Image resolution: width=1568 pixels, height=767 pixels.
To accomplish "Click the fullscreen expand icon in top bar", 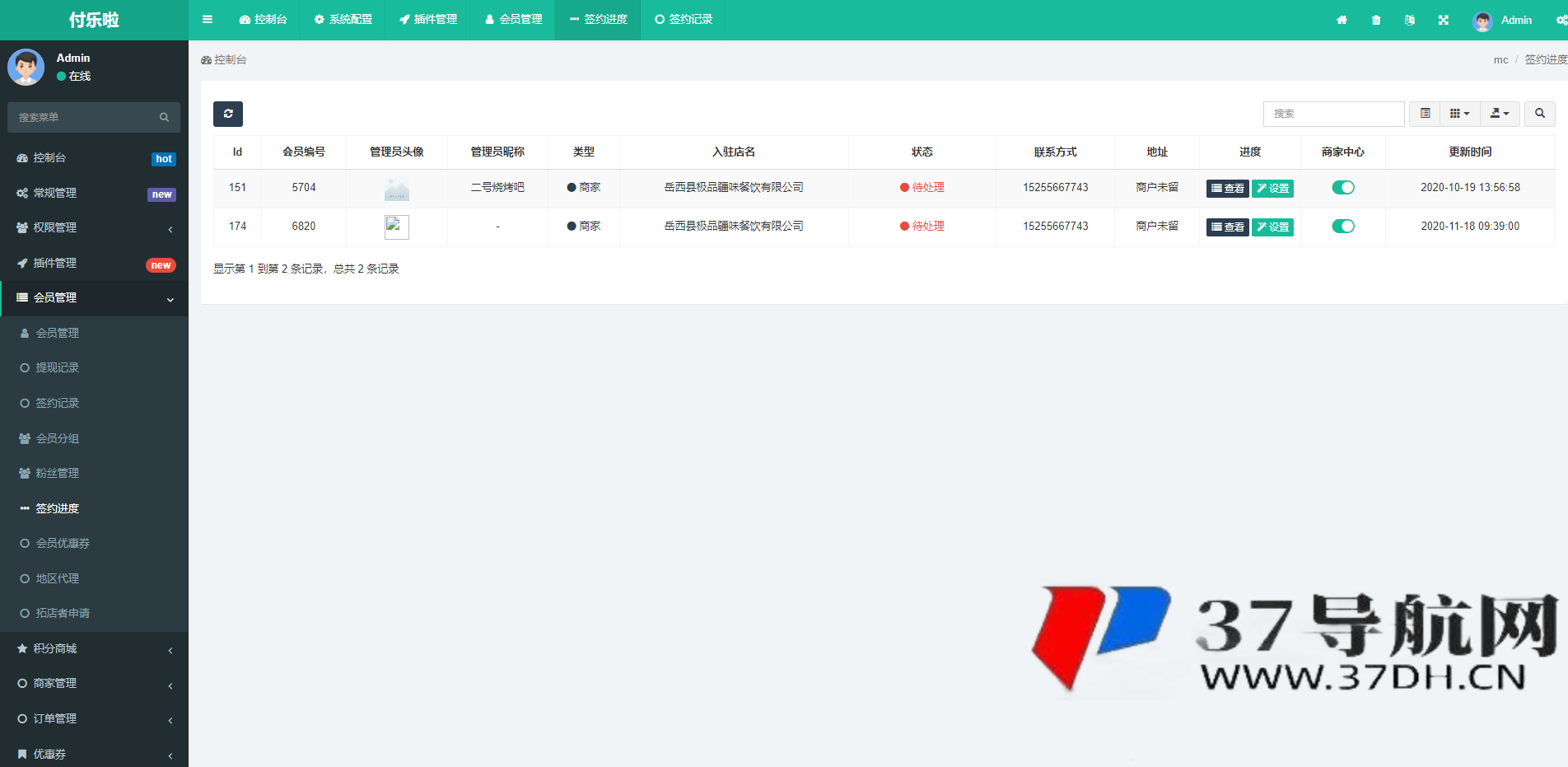I will [1443, 20].
